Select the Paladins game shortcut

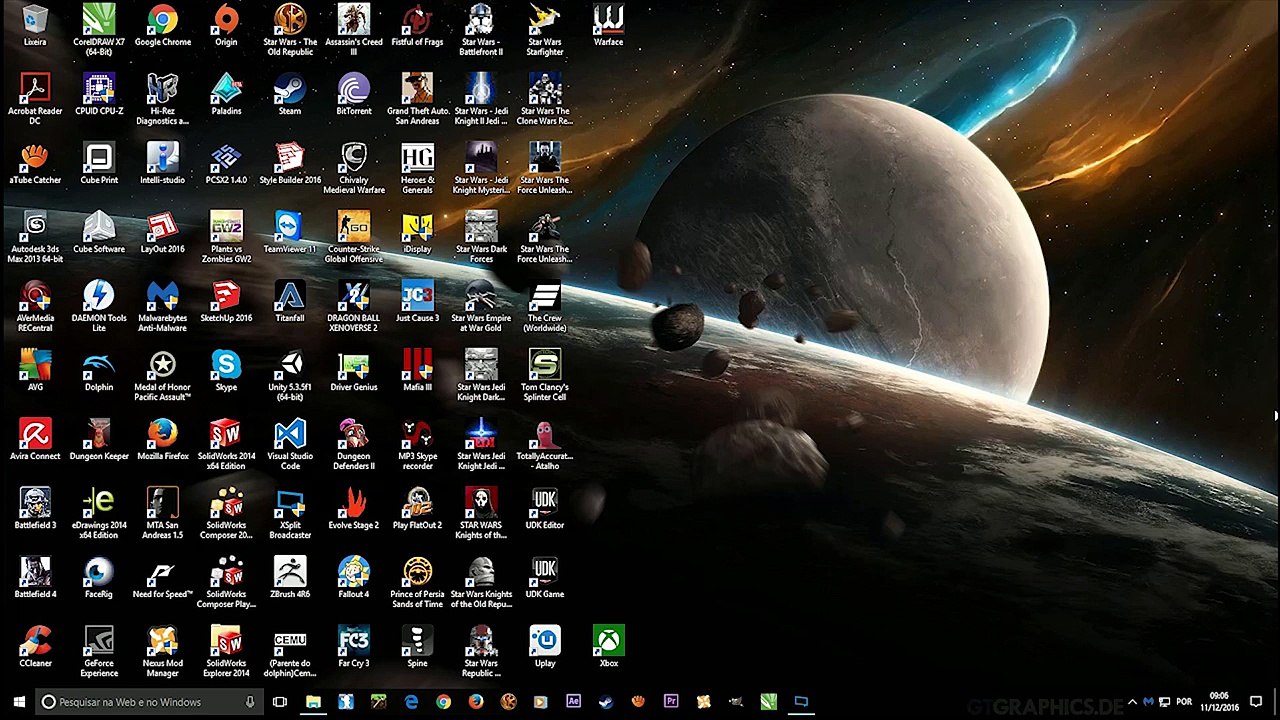point(226,95)
